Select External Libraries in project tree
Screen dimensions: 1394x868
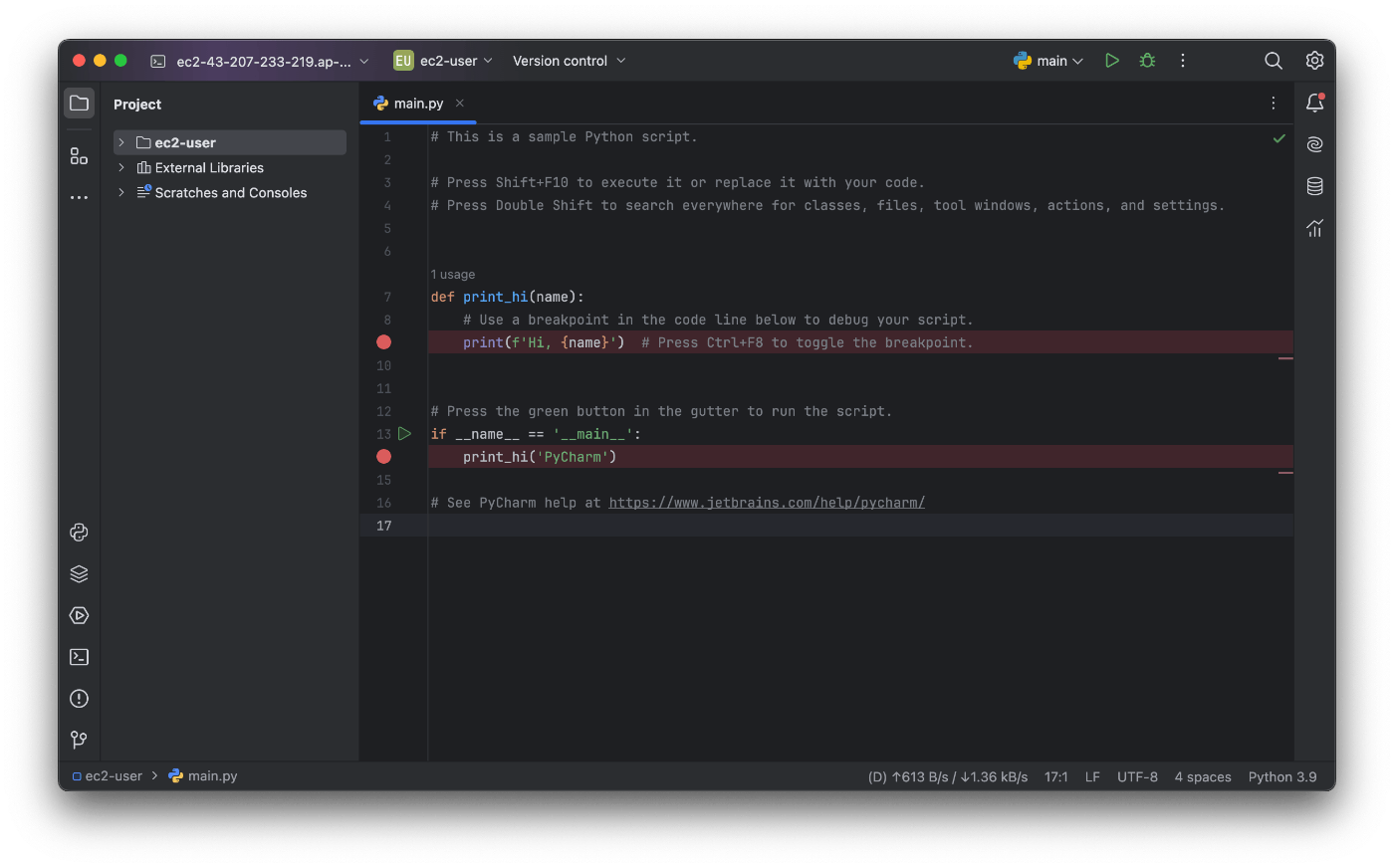(x=209, y=168)
